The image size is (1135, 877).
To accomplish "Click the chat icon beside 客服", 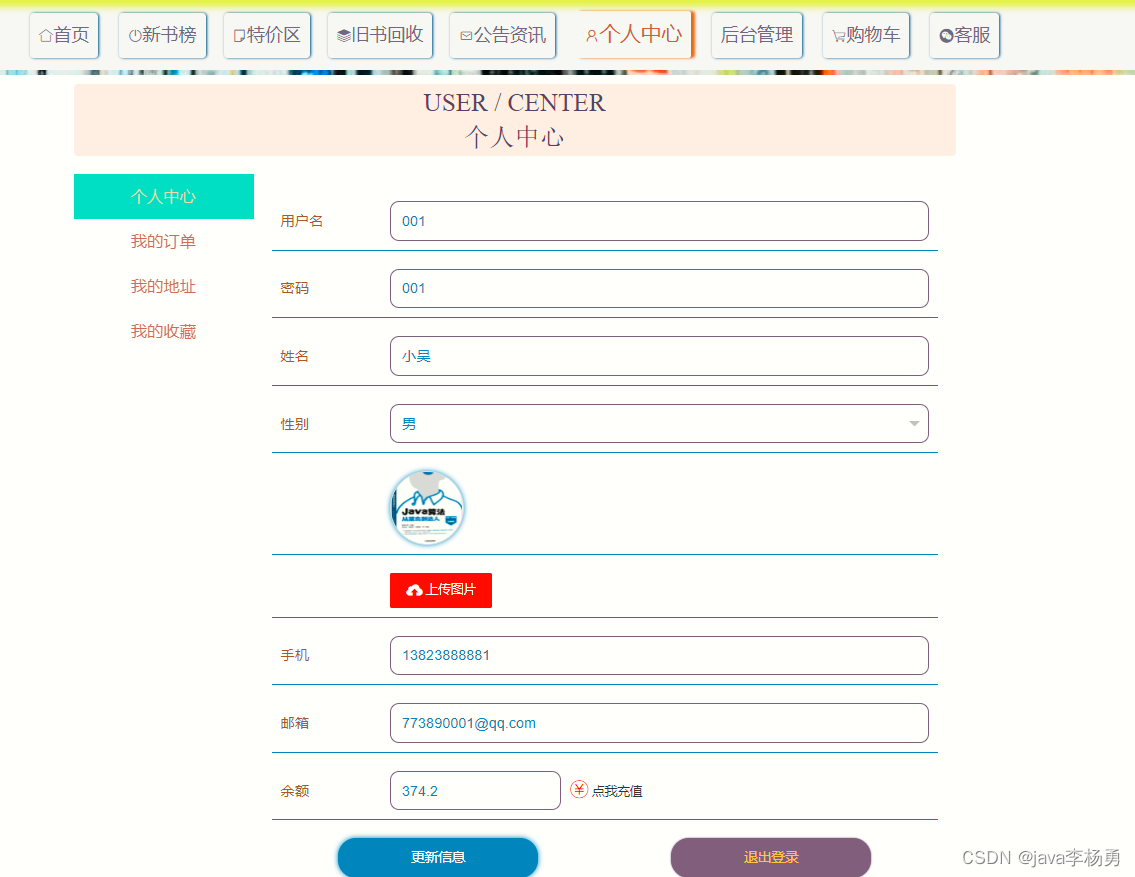I will point(946,36).
